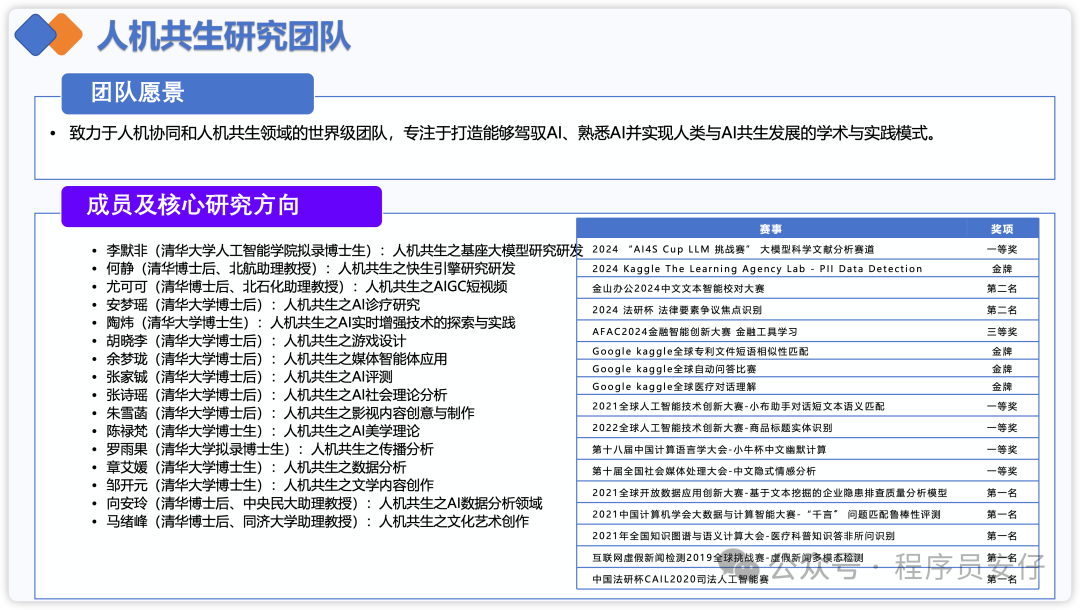Click the 赛事 table column header

pos(771,229)
